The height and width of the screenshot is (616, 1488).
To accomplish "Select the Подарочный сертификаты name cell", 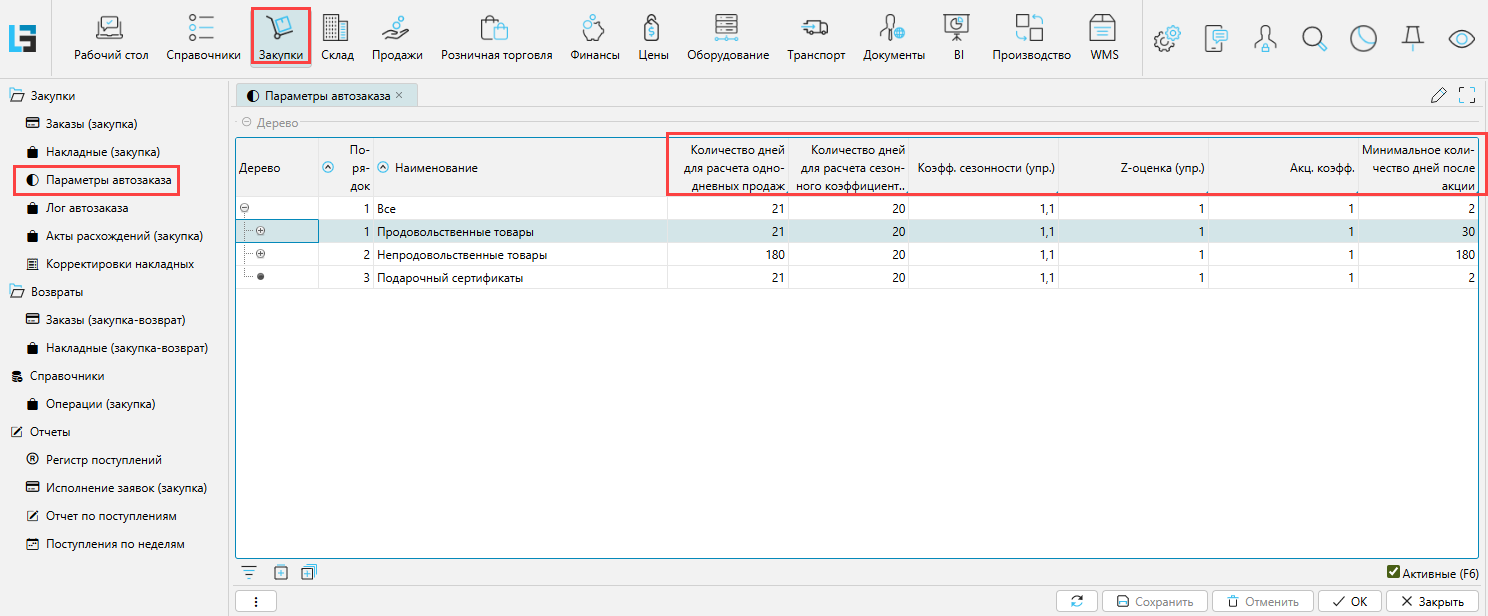I will [x=520, y=278].
